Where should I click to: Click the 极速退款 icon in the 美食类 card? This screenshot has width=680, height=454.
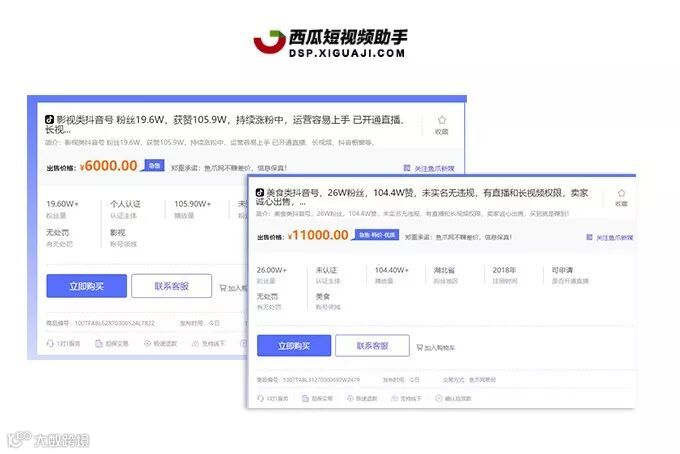[x=350, y=398]
